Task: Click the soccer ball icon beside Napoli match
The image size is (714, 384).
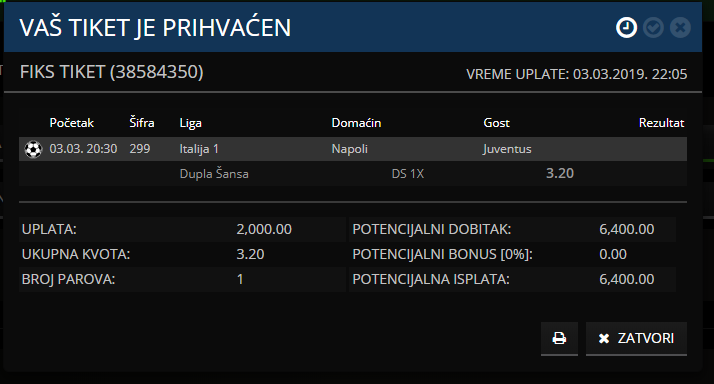Action: coord(33,149)
